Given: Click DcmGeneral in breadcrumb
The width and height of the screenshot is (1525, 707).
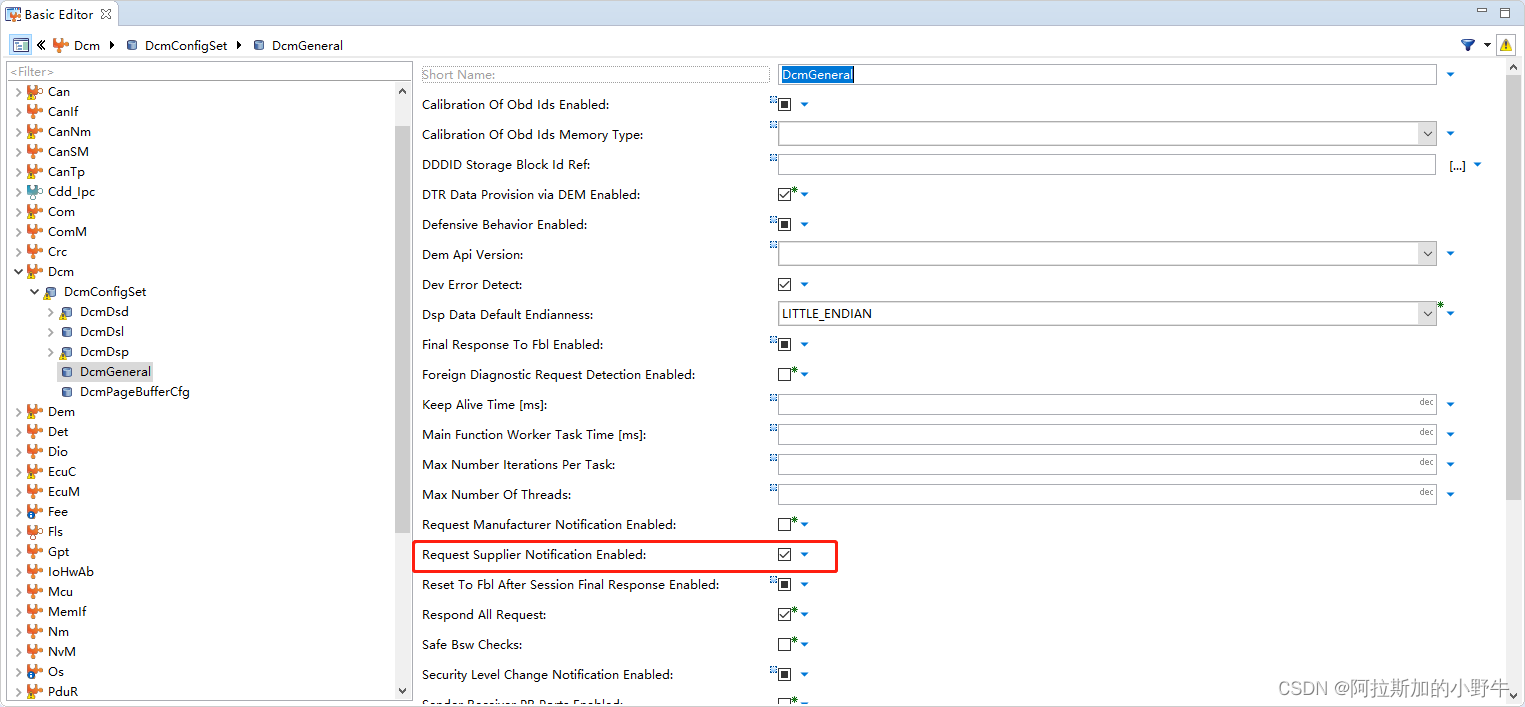Looking at the screenshot, I should [x=308, y=45].
